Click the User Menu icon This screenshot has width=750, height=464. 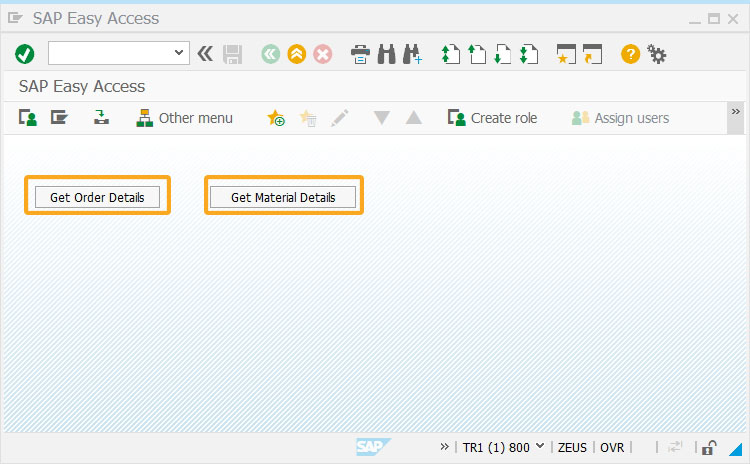[x=28, y=118]
